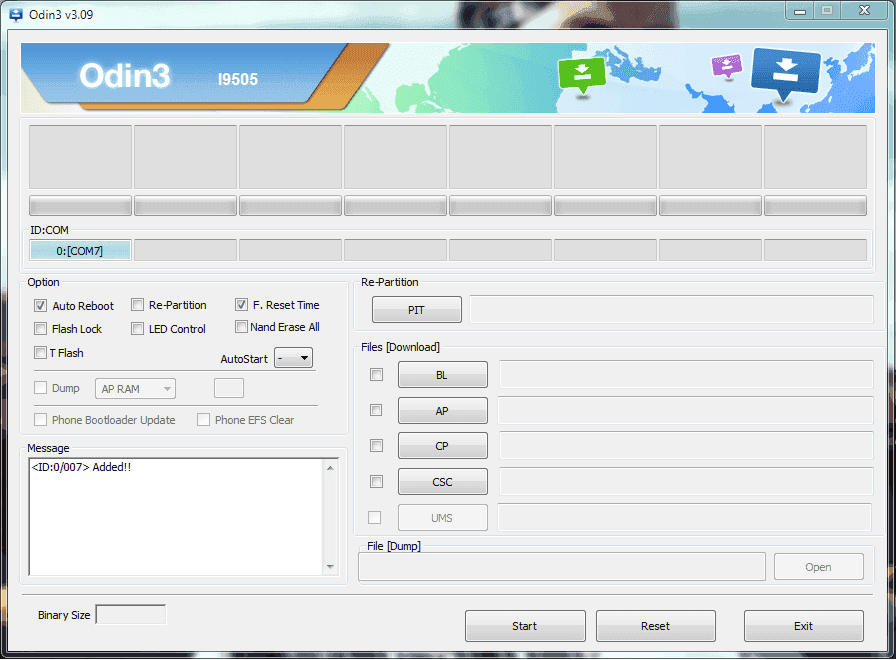Toggle the Auto Reboot checkbox

coord(40,306)
